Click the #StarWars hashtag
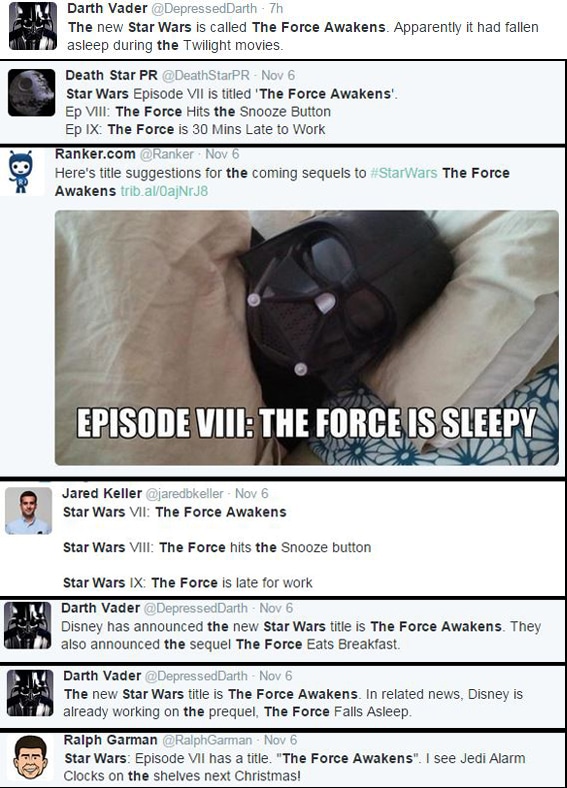The image size is (567, 788). pyautogui.click(x=404, y=173)
